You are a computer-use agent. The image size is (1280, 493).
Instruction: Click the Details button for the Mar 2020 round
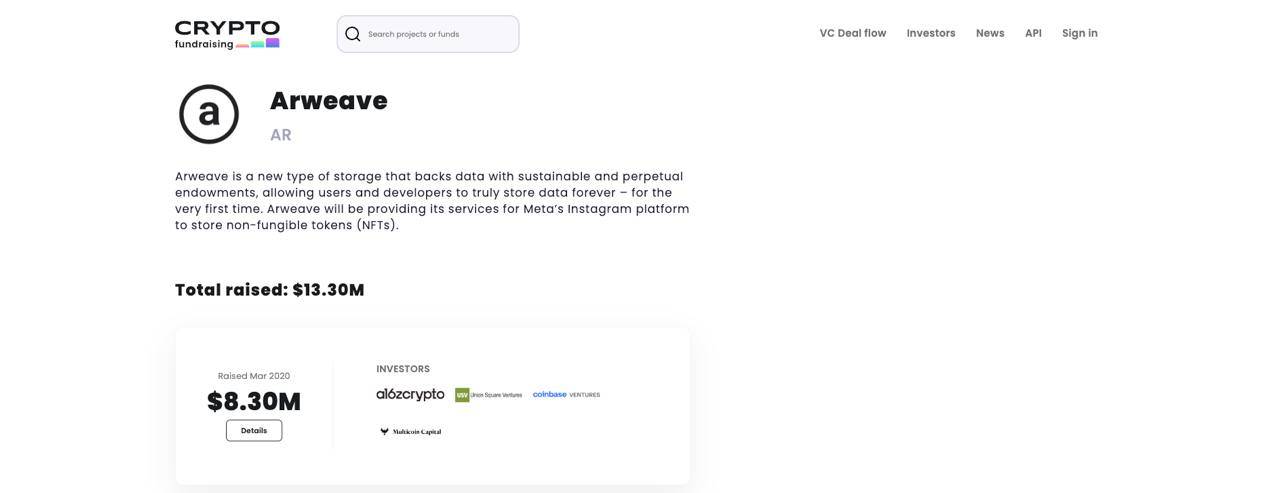click(254, 431)
